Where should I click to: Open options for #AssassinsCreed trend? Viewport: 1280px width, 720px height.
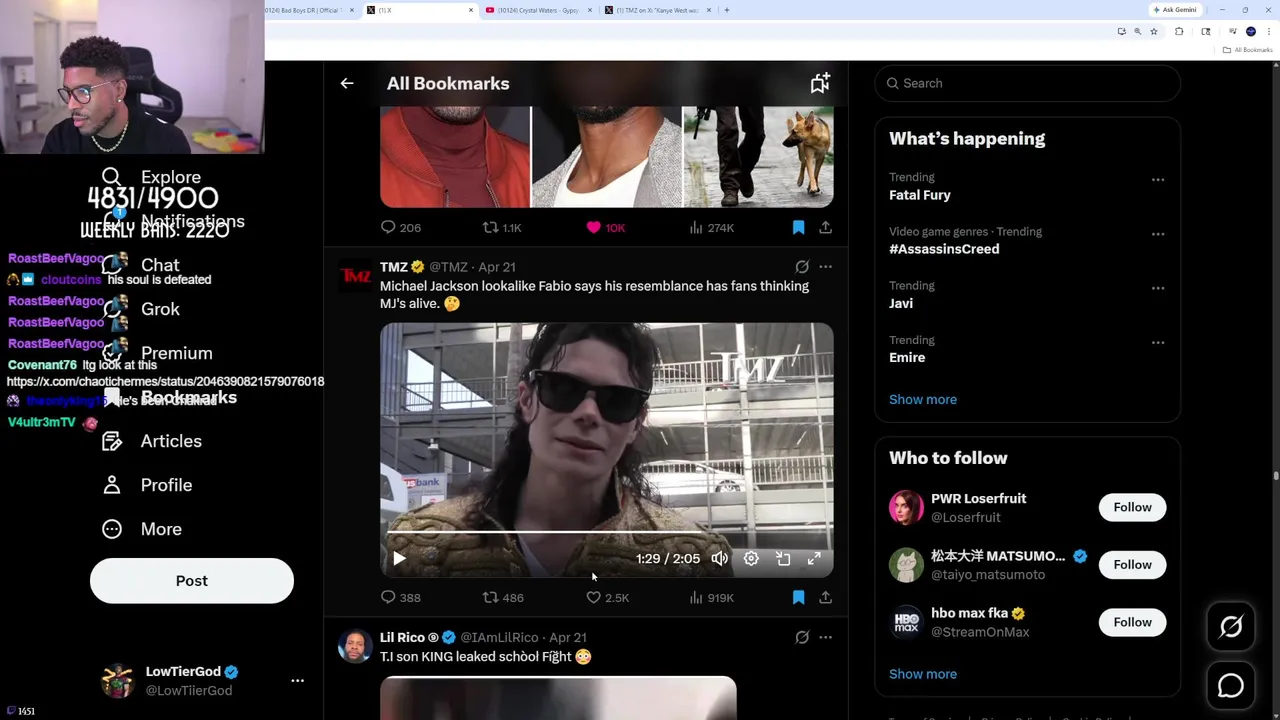point(1158,234)
